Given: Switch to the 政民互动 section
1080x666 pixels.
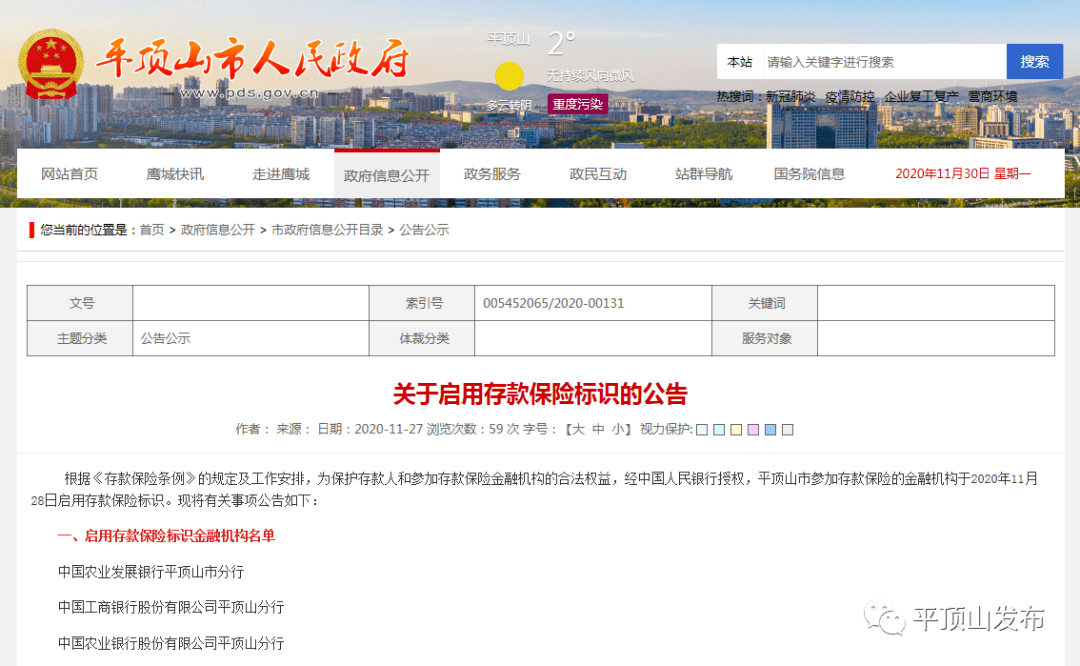Looking at the screenshot, I should (597, 172).
